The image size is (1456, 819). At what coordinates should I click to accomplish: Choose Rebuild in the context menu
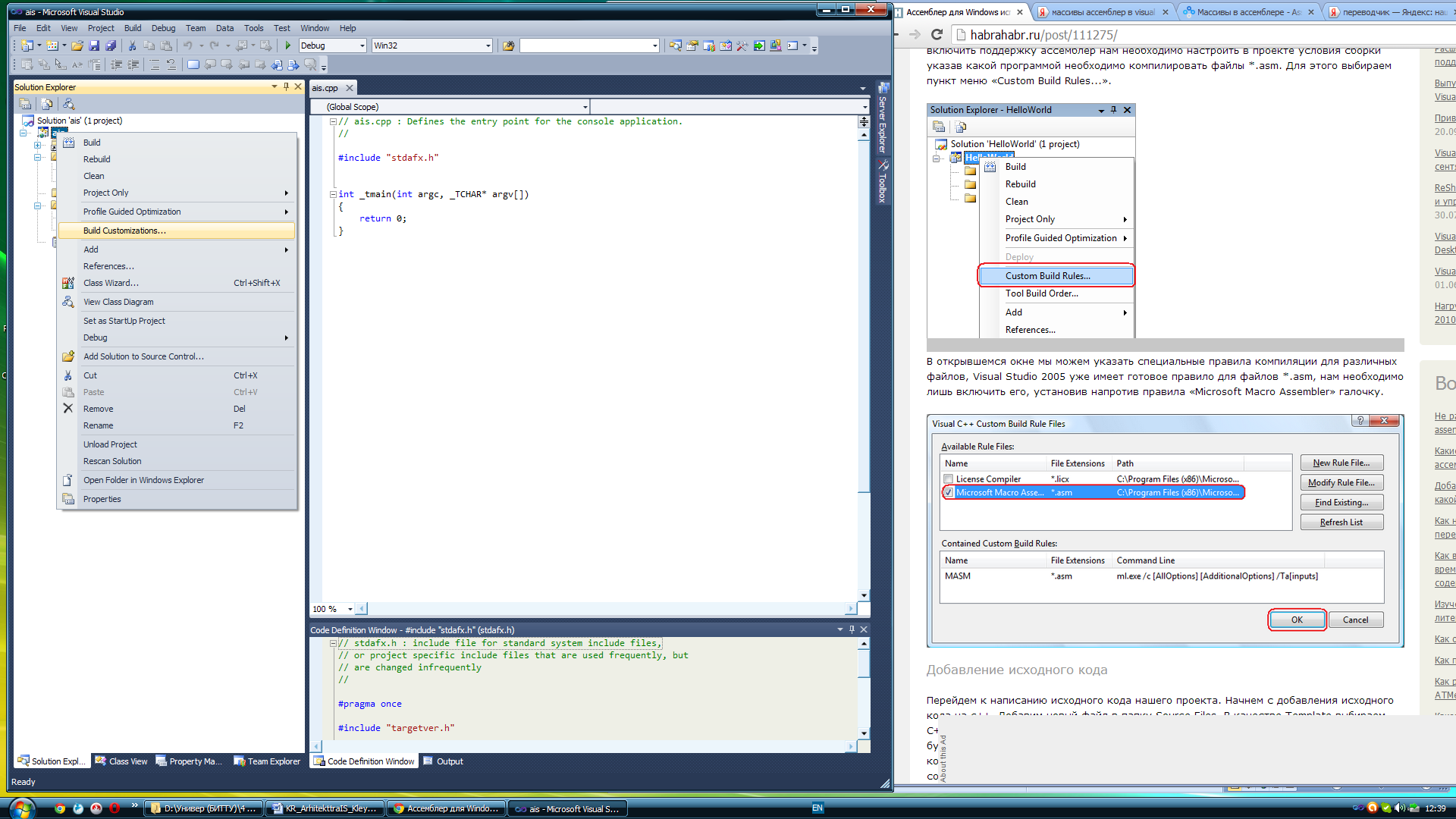pyautogui.click(x=177, y=159)
